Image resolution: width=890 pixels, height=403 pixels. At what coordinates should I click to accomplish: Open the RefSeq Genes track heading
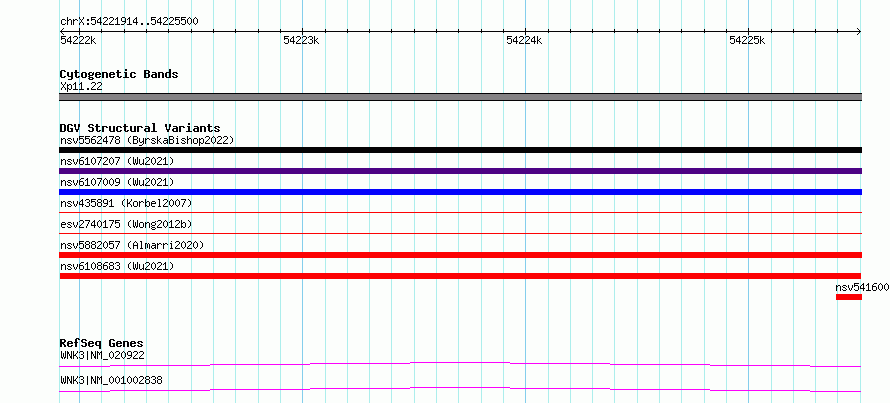102,343
